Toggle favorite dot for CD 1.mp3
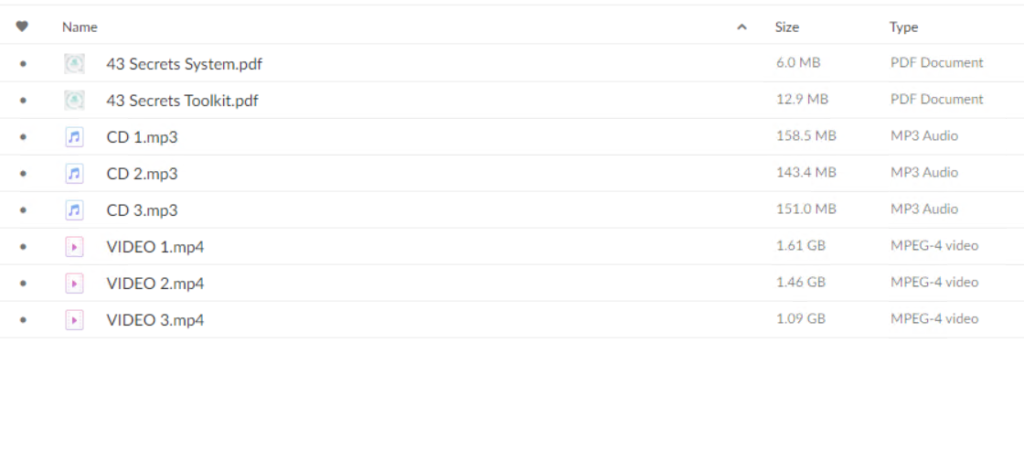Image resolution: width=1024 pixels, height=461 pixels. [x=24, y=137]
